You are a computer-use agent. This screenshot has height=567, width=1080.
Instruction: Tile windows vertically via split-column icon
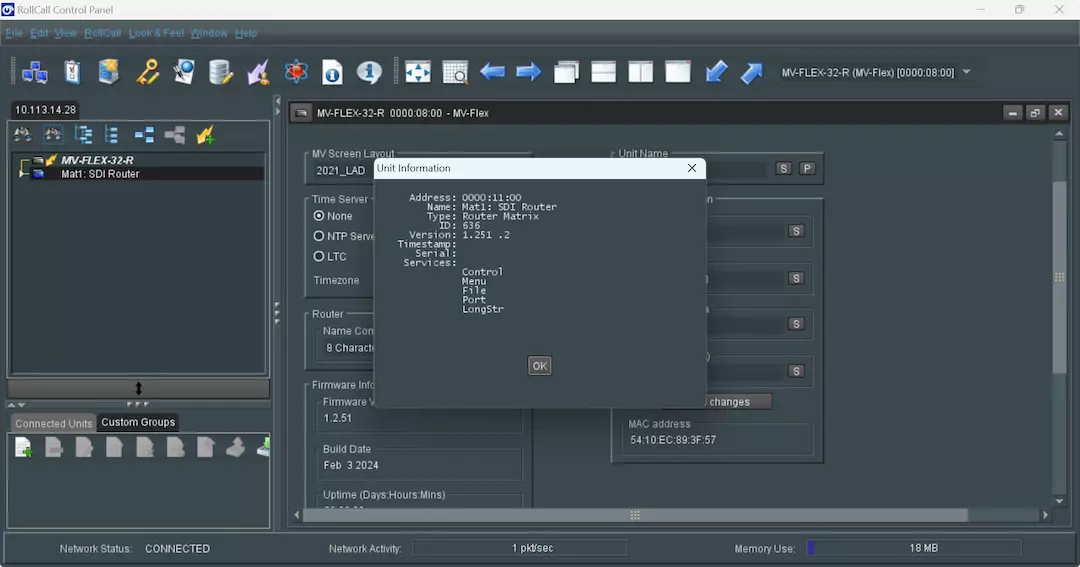pos(641,72)
